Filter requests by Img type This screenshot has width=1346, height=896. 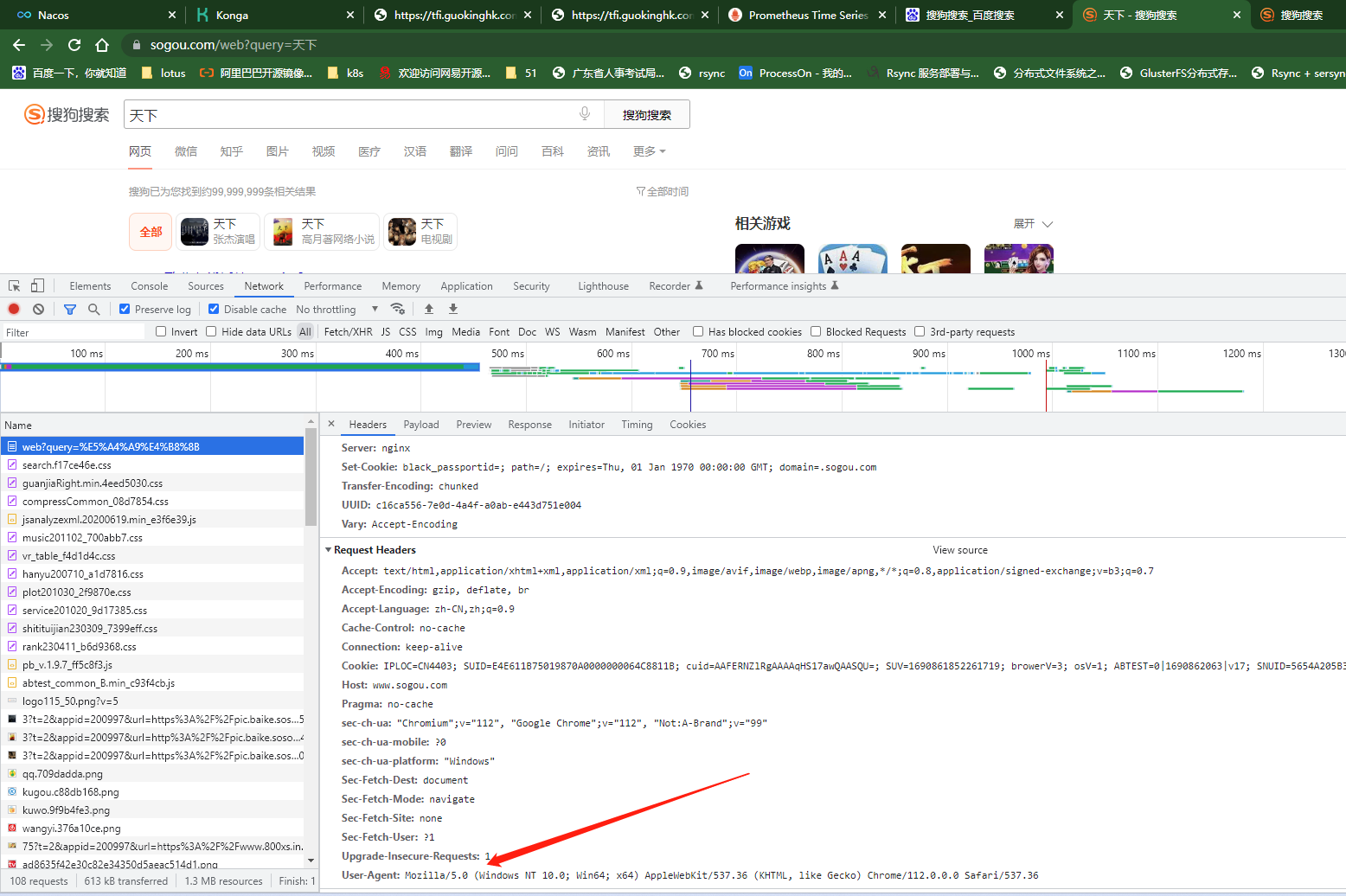433,331
